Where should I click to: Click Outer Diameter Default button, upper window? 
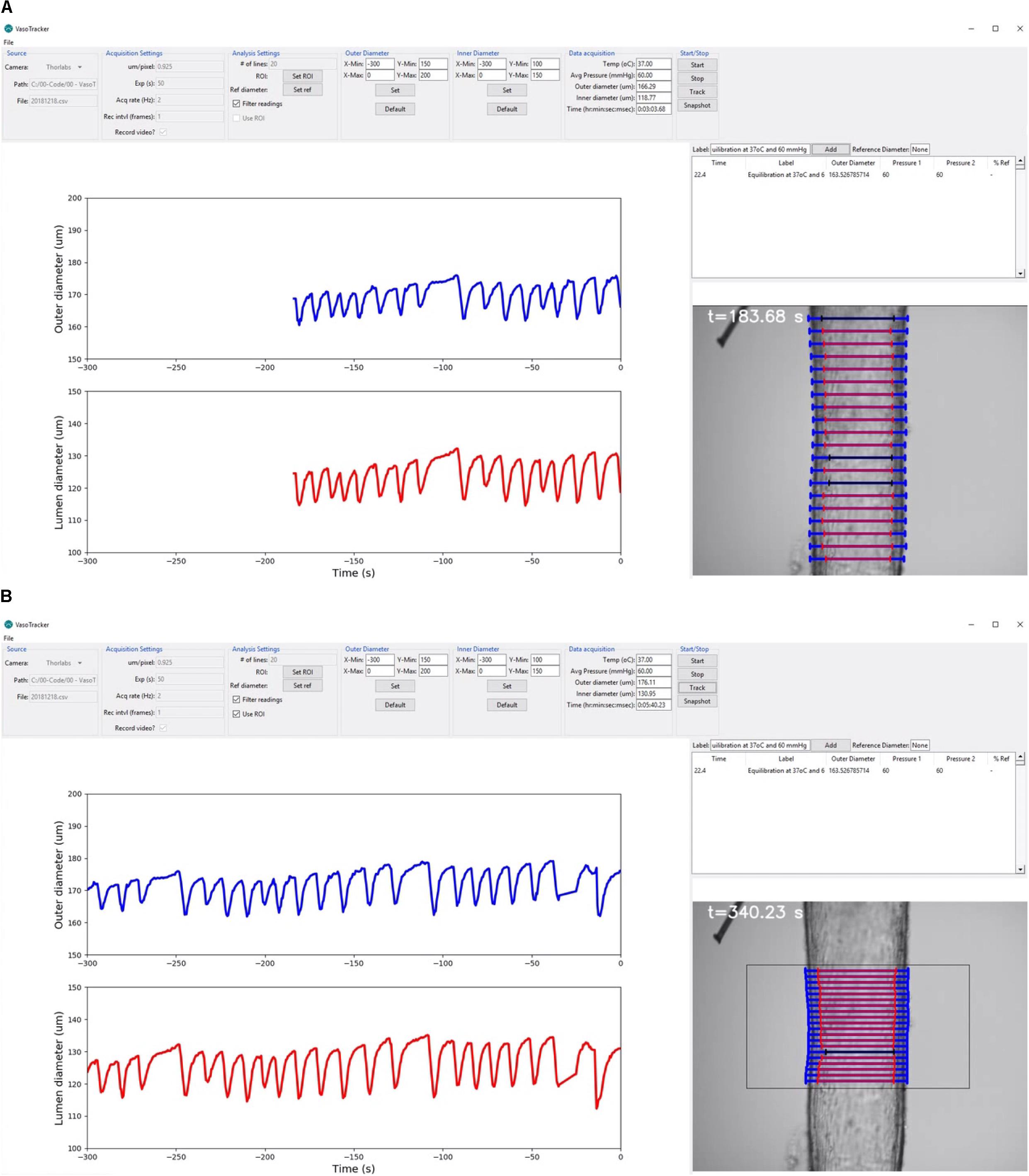[x=395, y=109]
